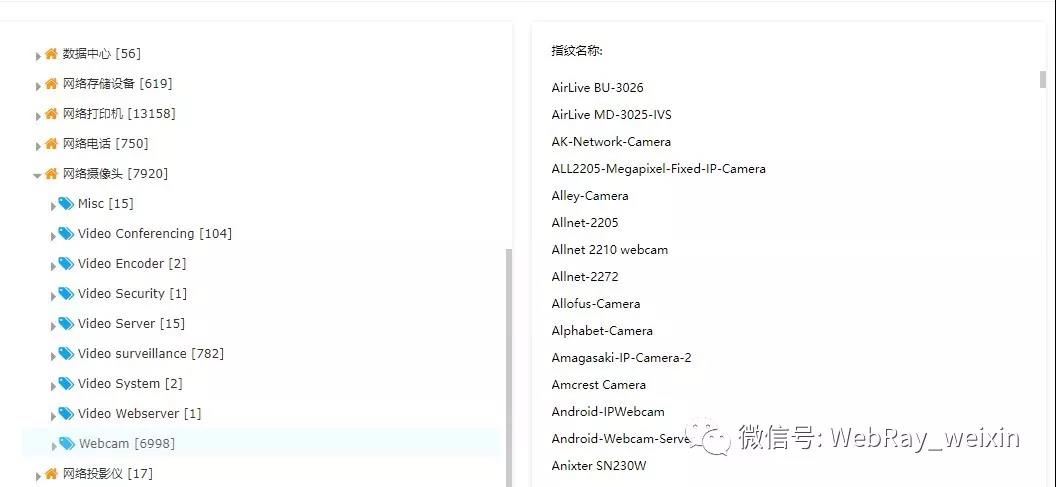Click the Anixter SN230W fingerprint entry

[x=599, y=465]
